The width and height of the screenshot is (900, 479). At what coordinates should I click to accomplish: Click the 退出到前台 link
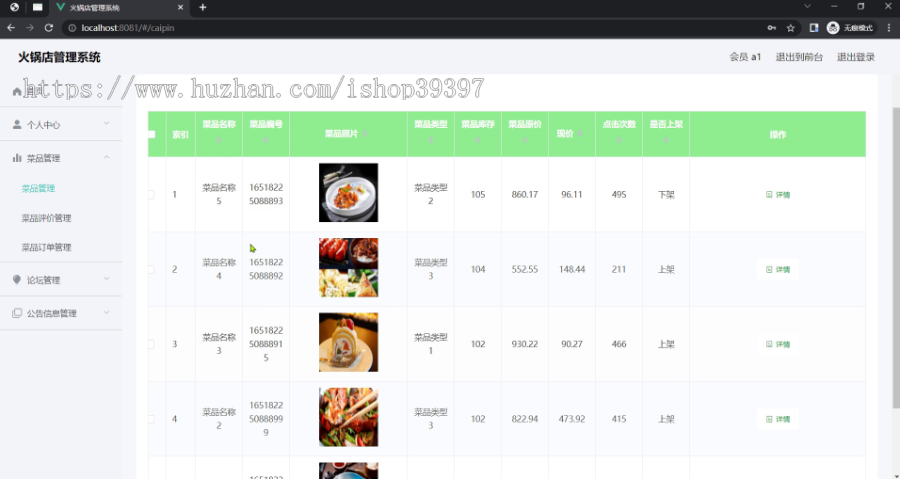(x=799, y=57)
